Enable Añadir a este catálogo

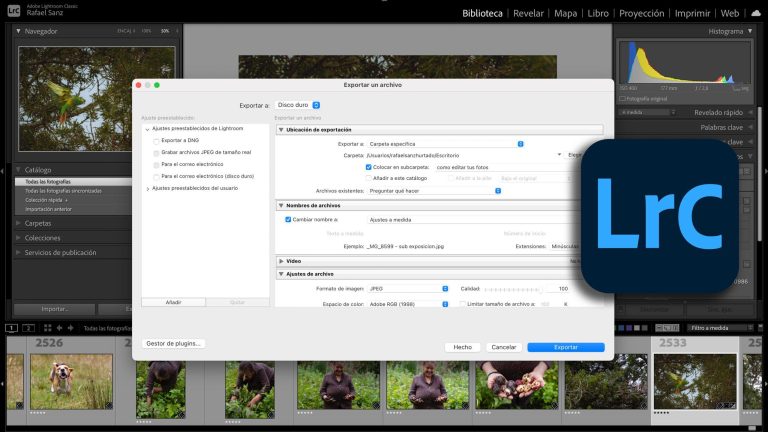(368, 178)
